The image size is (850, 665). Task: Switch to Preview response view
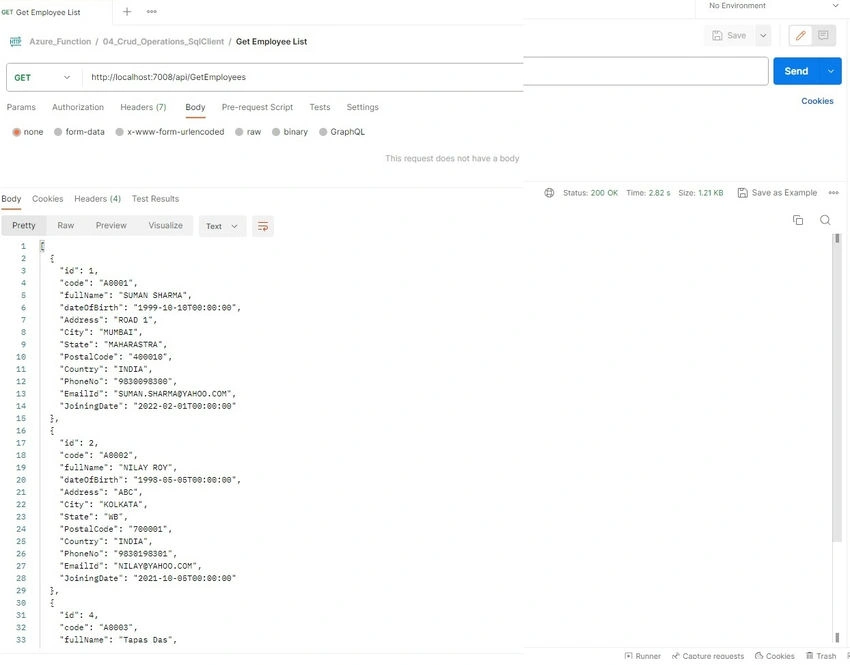111,225
